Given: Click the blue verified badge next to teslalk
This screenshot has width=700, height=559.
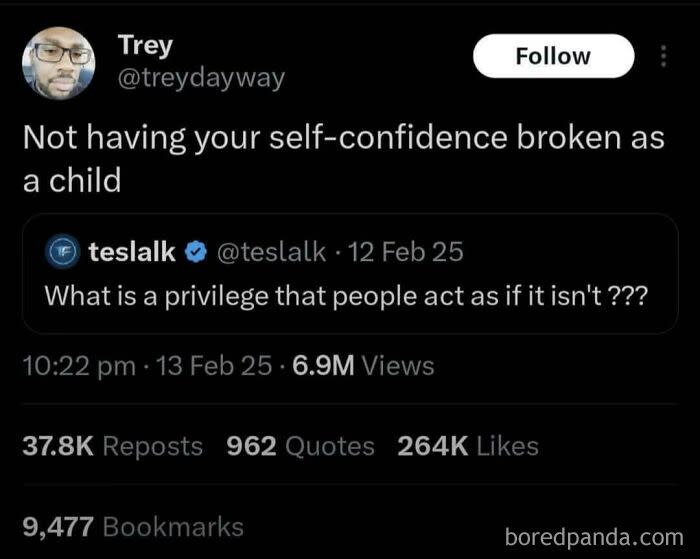Looking at the screenshot, I should tap(192, 252).
